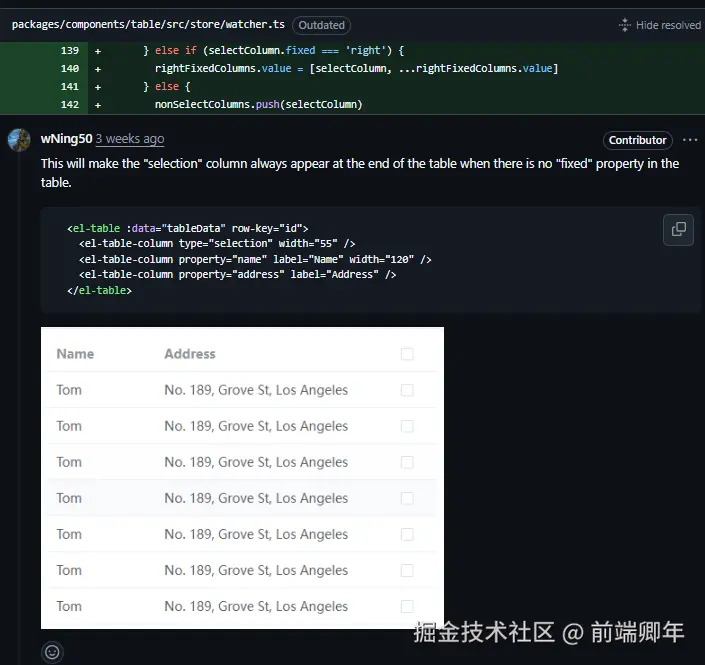
Task: Click the code line 'nonSelectColumns.push(selectColumn)'
Action: point(259,104)
